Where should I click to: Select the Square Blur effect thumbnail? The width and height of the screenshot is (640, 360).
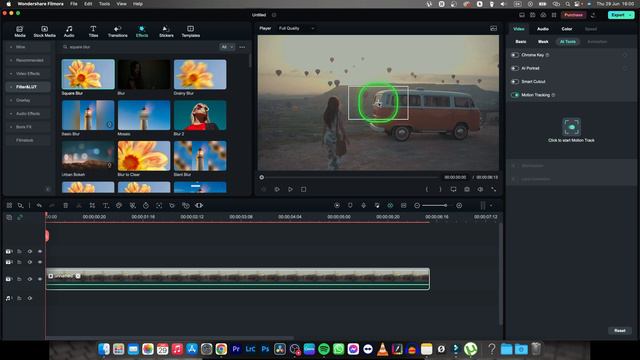coord(88,74)
